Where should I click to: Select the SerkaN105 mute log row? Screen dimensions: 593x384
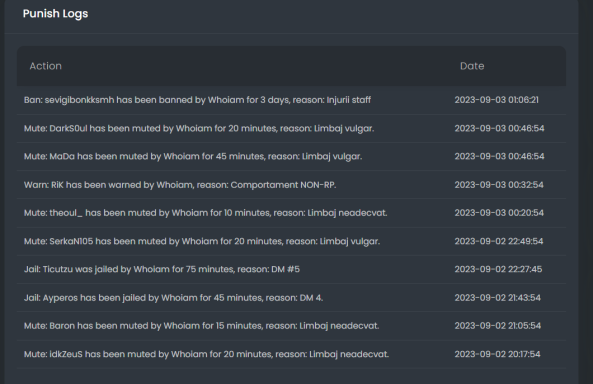[x=291, y=241]
